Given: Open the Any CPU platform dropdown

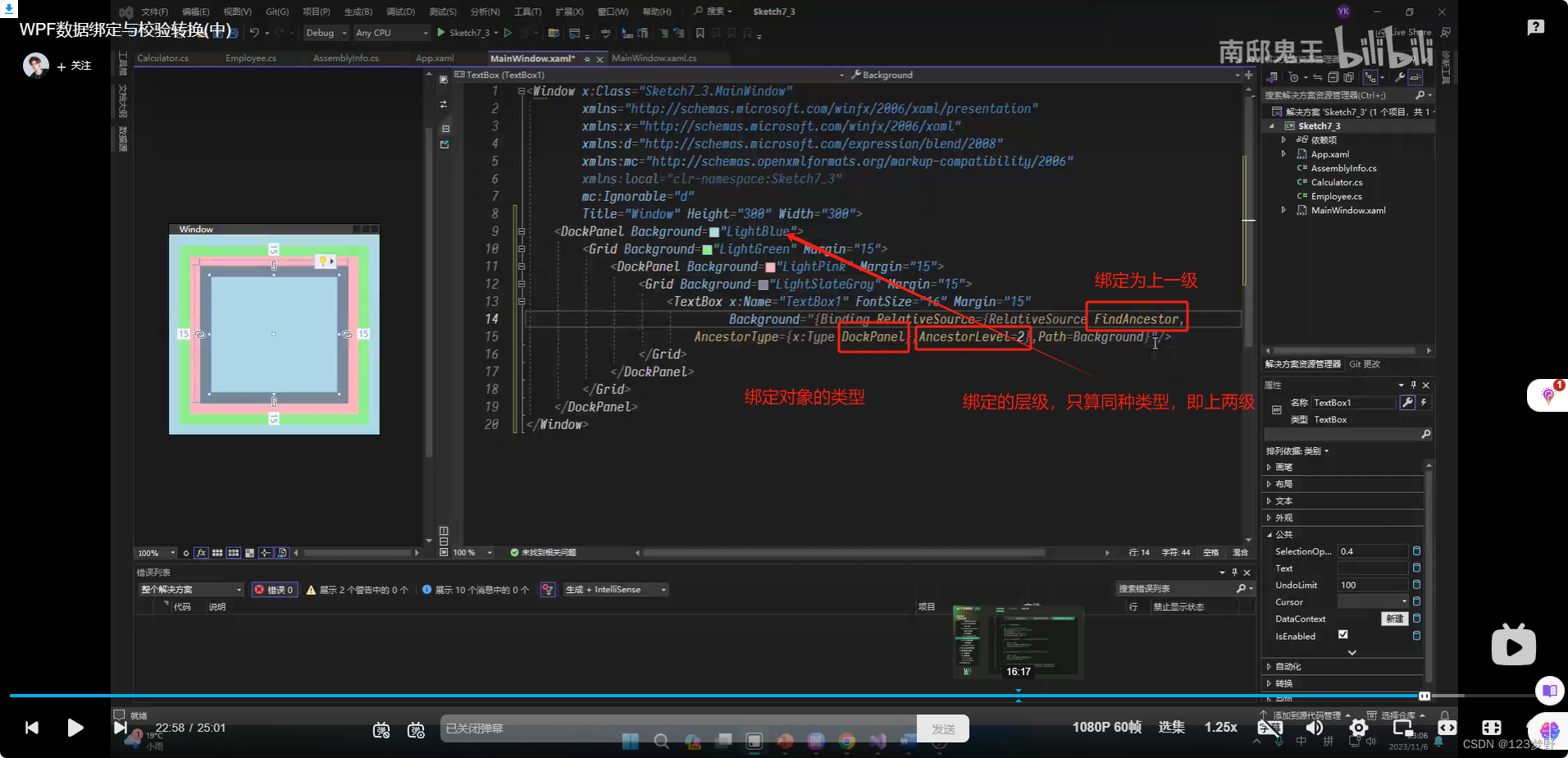Looking at the screenshot, I should click(x=392, y=33).
